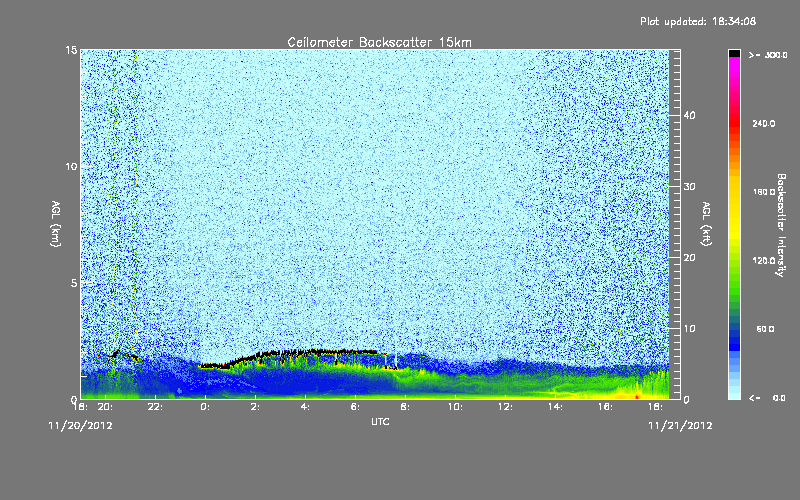Click the "10" tick on the km axis

[x=71, y=167]
